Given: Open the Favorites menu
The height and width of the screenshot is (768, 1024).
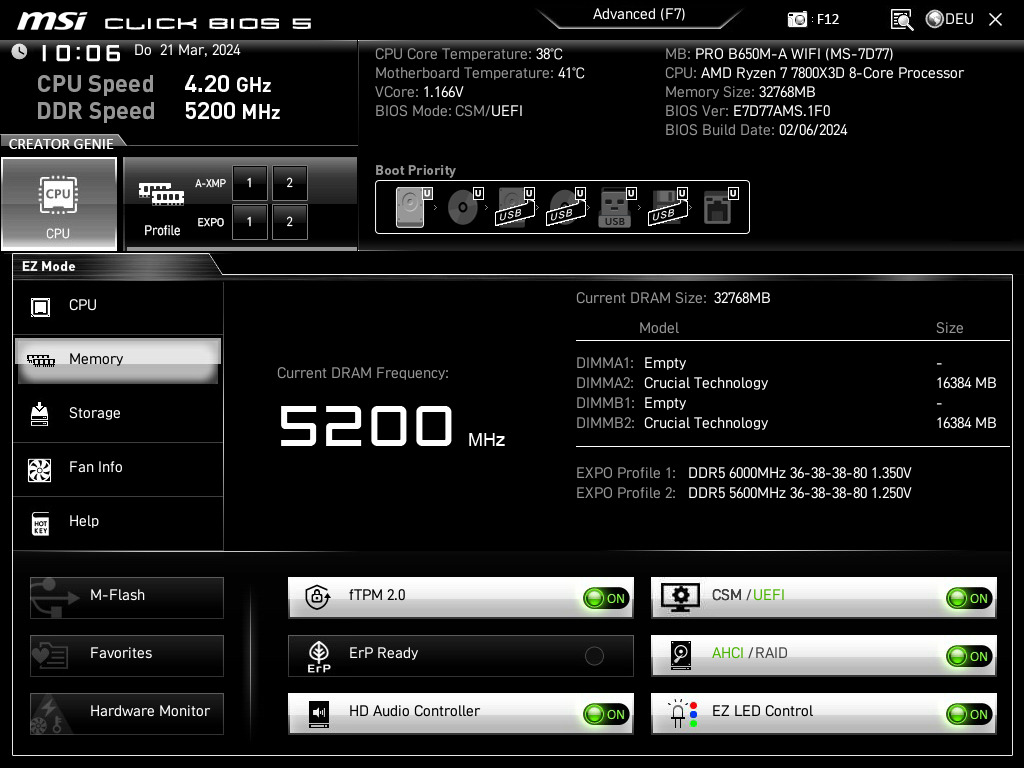Looking at the screenshot, I should pos(127,656).
